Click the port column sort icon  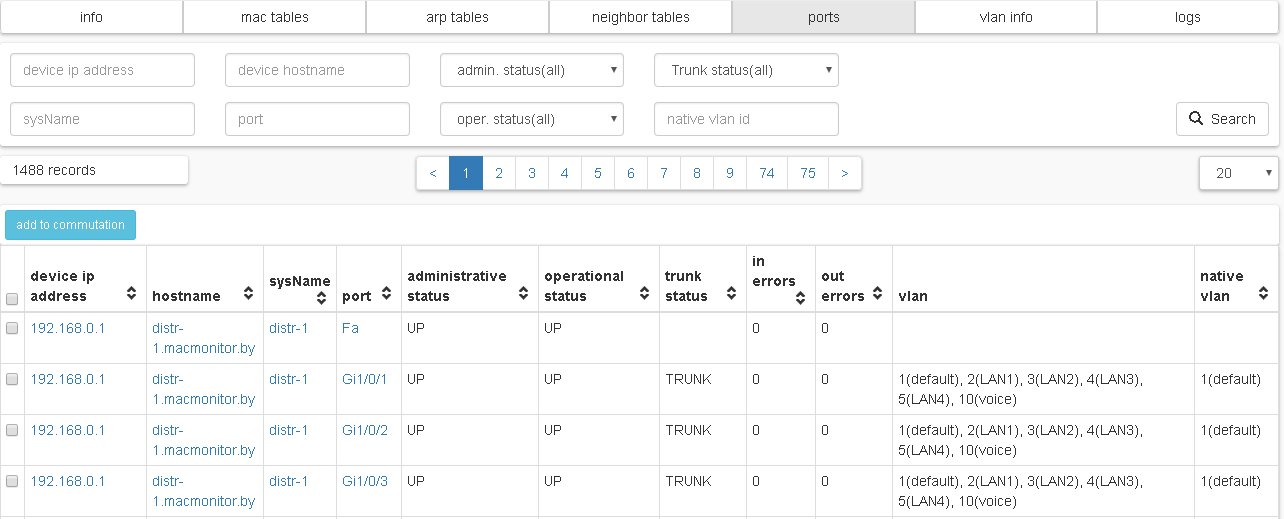(386, 295)
